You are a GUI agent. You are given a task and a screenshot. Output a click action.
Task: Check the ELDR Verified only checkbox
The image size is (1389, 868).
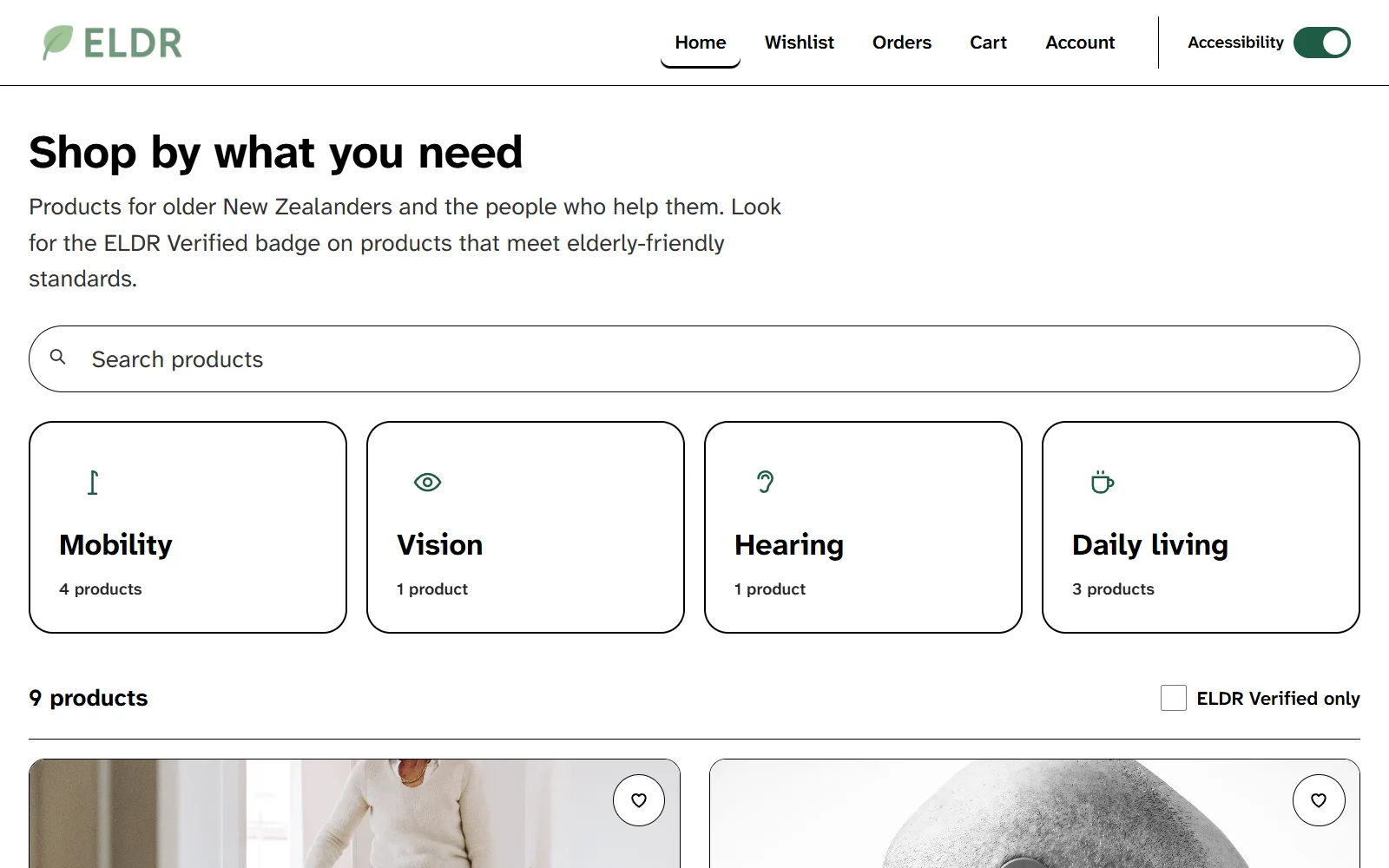(x=1174, y=698)
